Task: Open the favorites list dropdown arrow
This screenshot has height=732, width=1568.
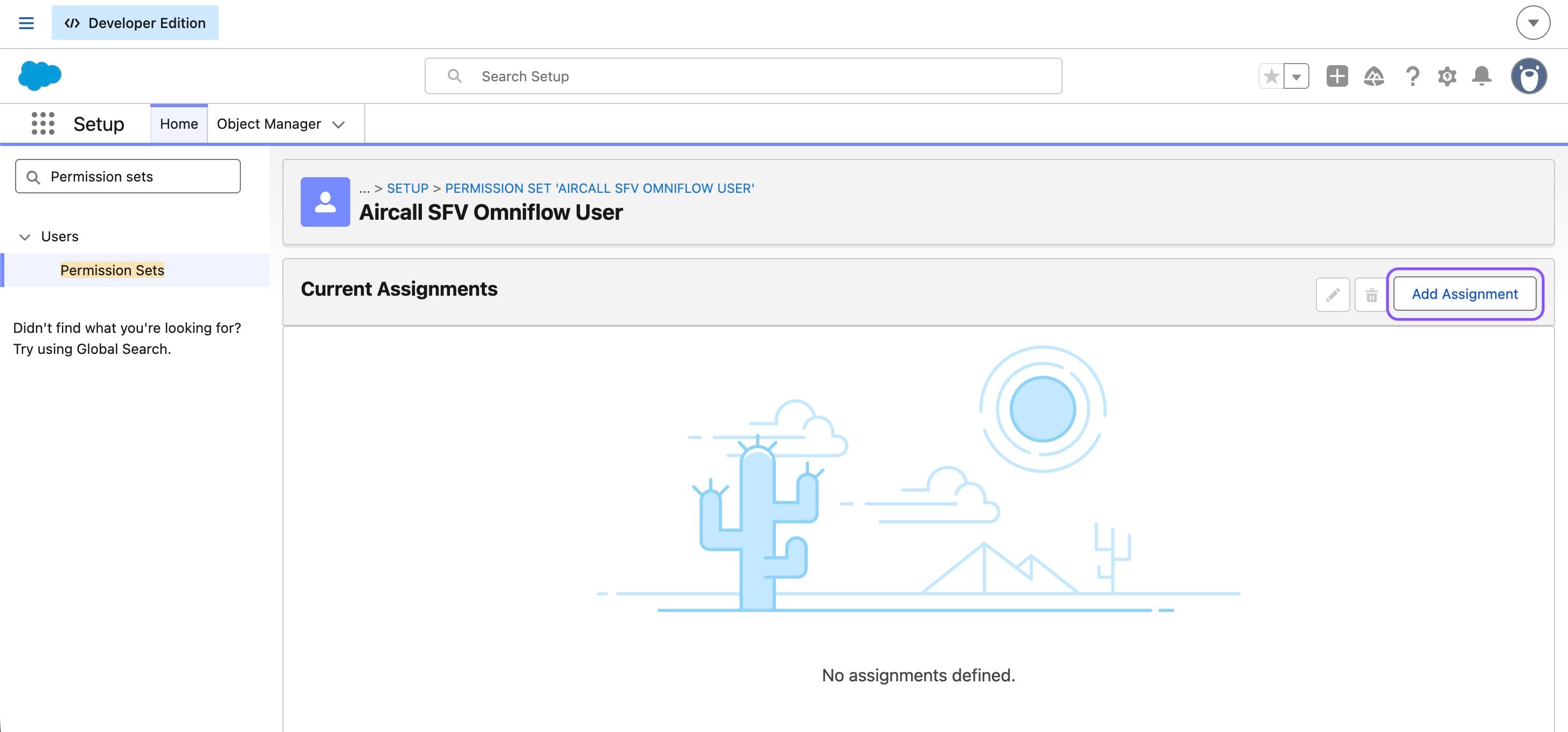Action: pyautogui.click(x=1296, y=76)
